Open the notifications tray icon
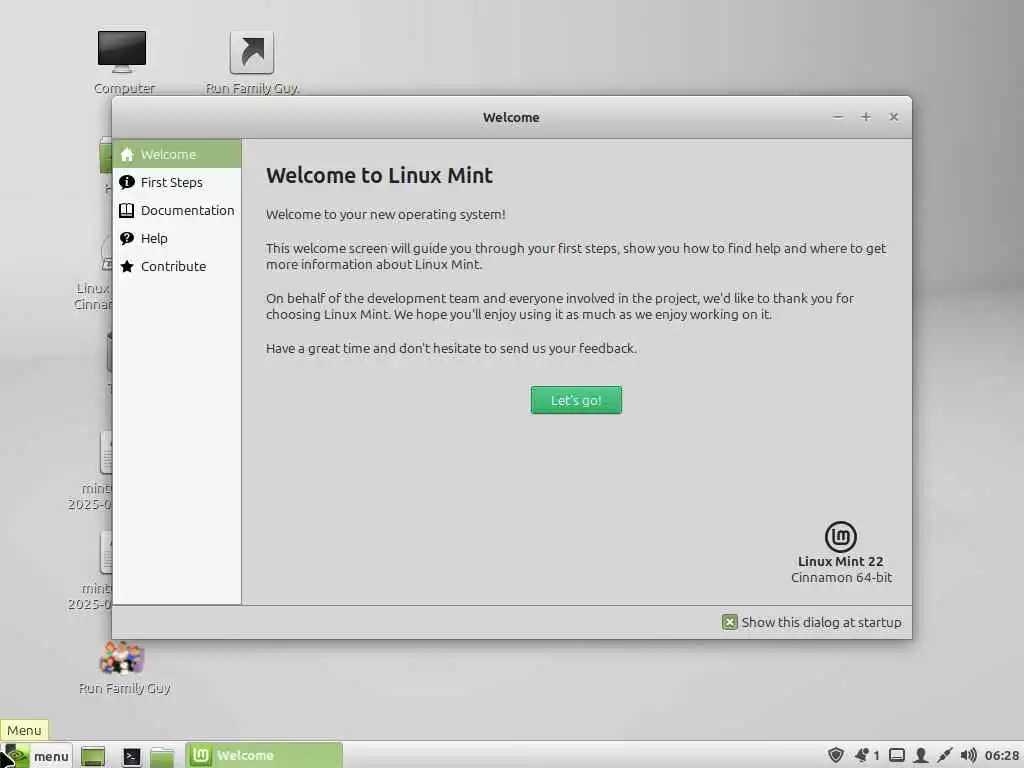 pos(862,756)
